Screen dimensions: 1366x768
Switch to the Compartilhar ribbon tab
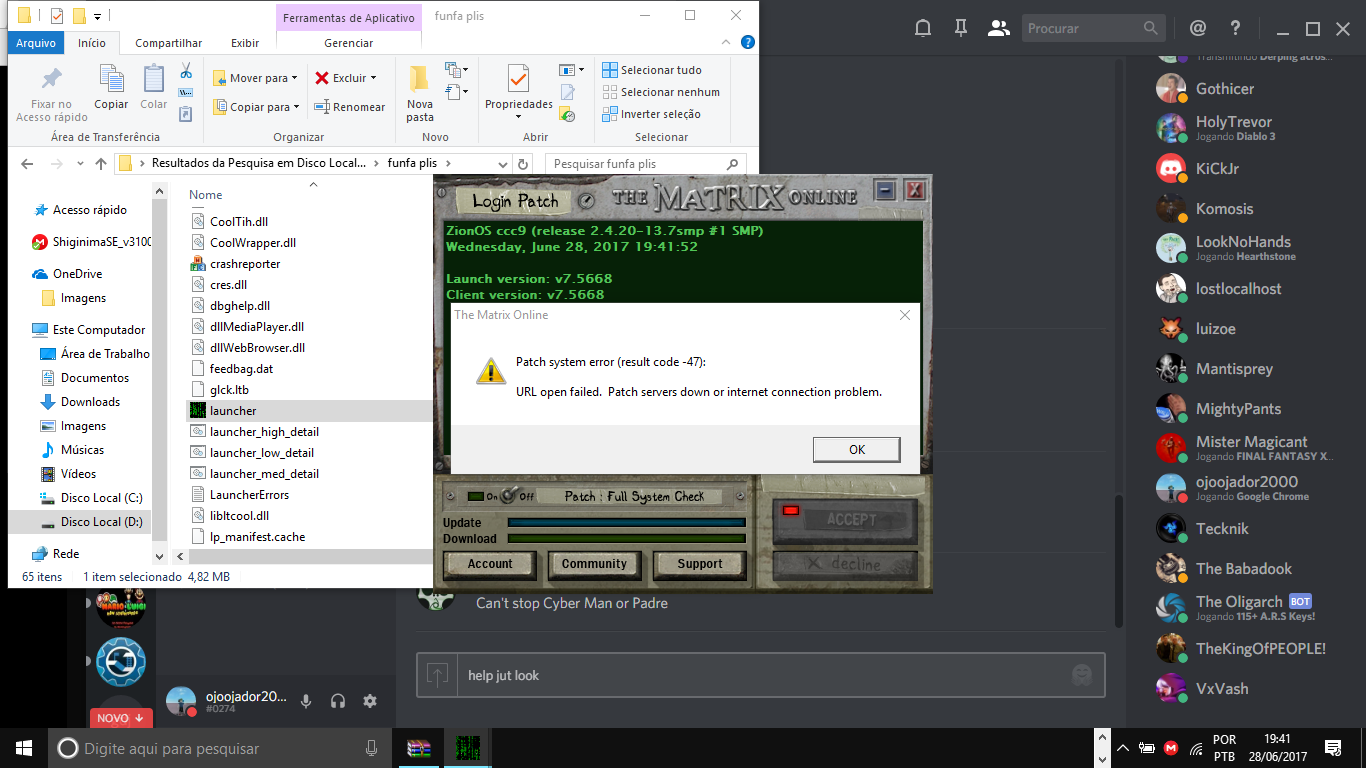click(x=168, y=43)
